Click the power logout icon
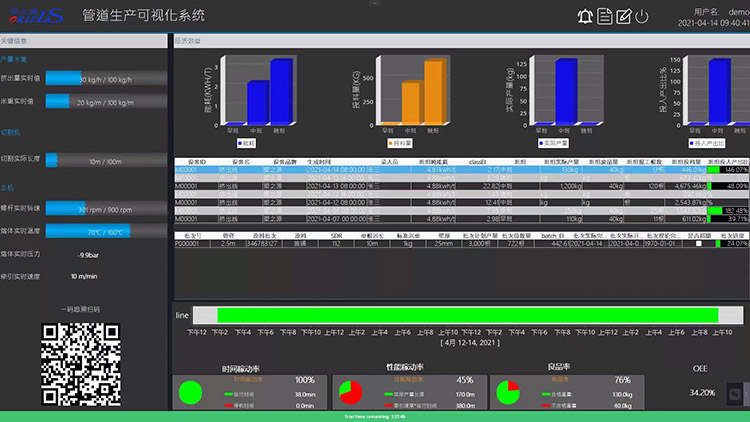Image resolution: width=750 pixels, height=422 pixels. [x=642, y=17]
